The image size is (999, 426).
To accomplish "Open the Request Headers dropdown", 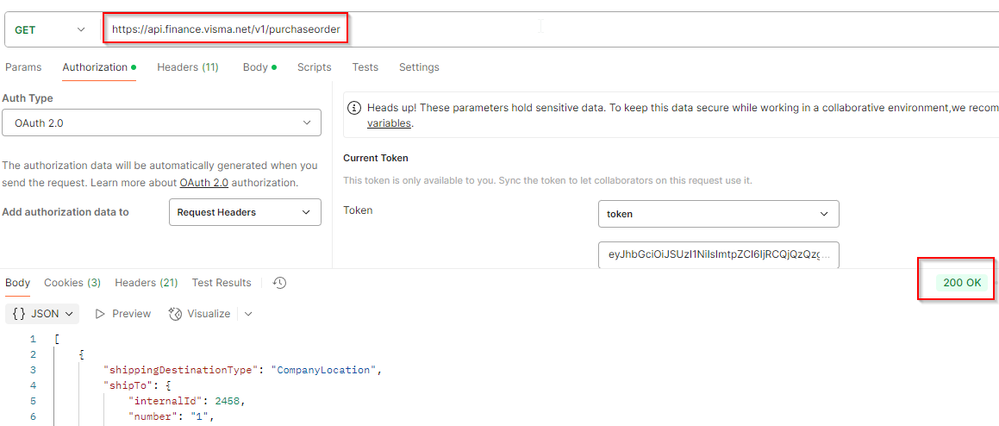I will [244, 212].
